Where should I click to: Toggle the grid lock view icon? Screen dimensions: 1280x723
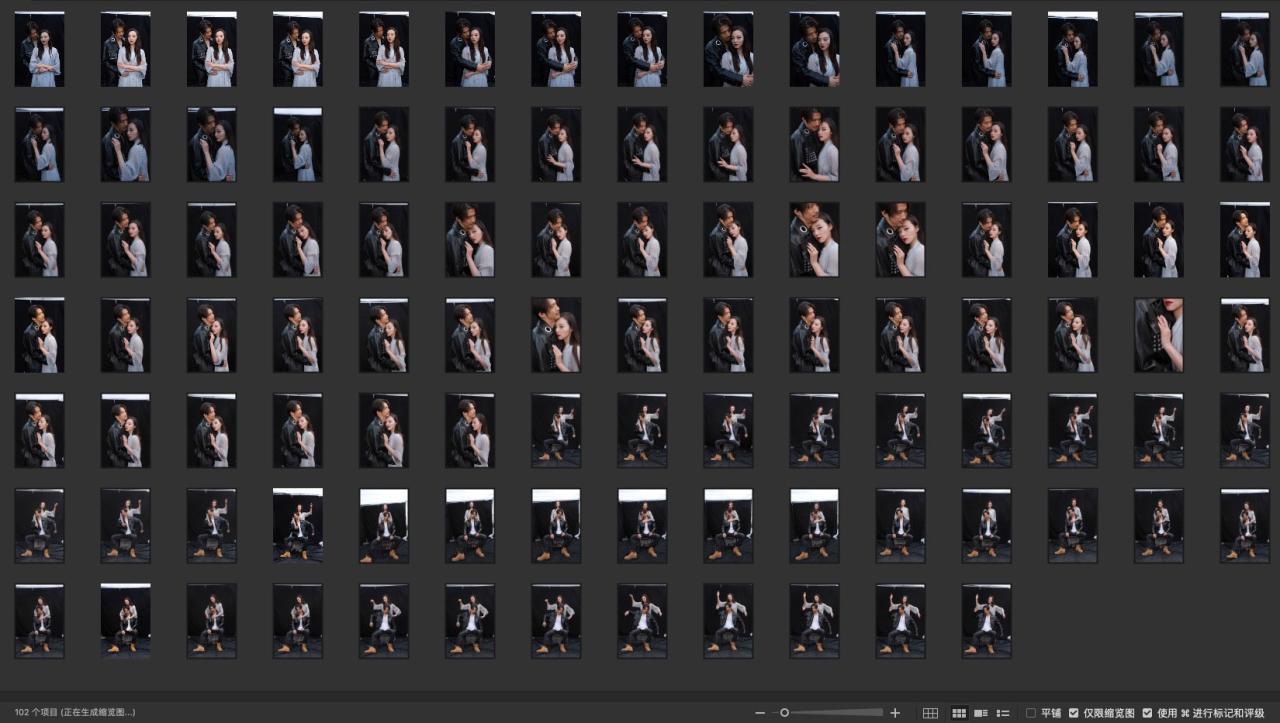pyautogui.click(x=930, y=713)
